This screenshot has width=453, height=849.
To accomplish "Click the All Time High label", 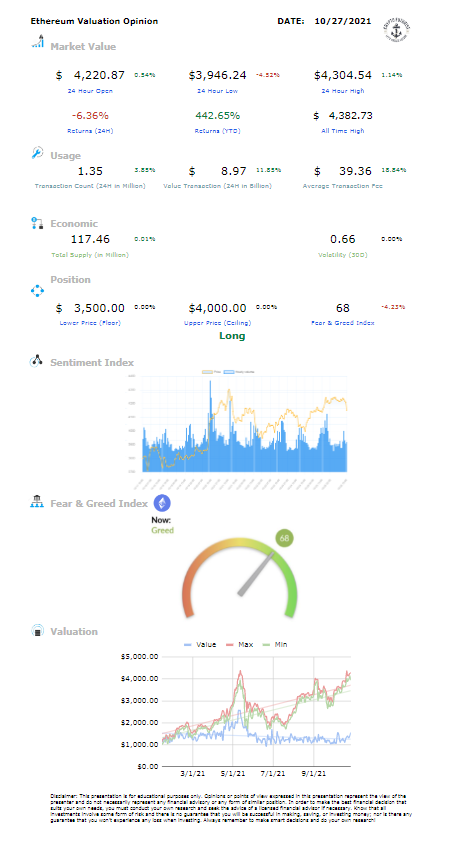I will [345, 130].
